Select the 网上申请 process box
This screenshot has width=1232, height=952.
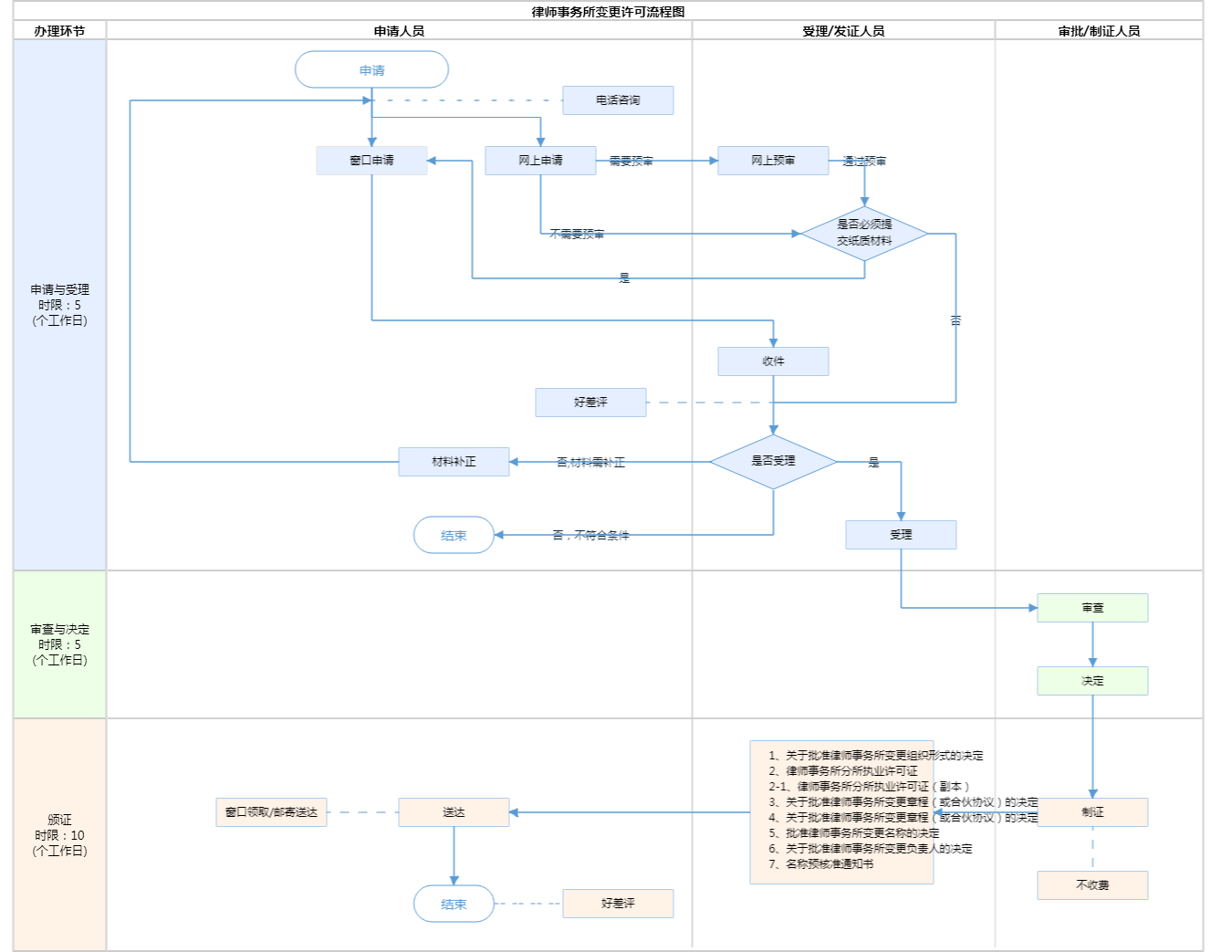coord(540,161)
